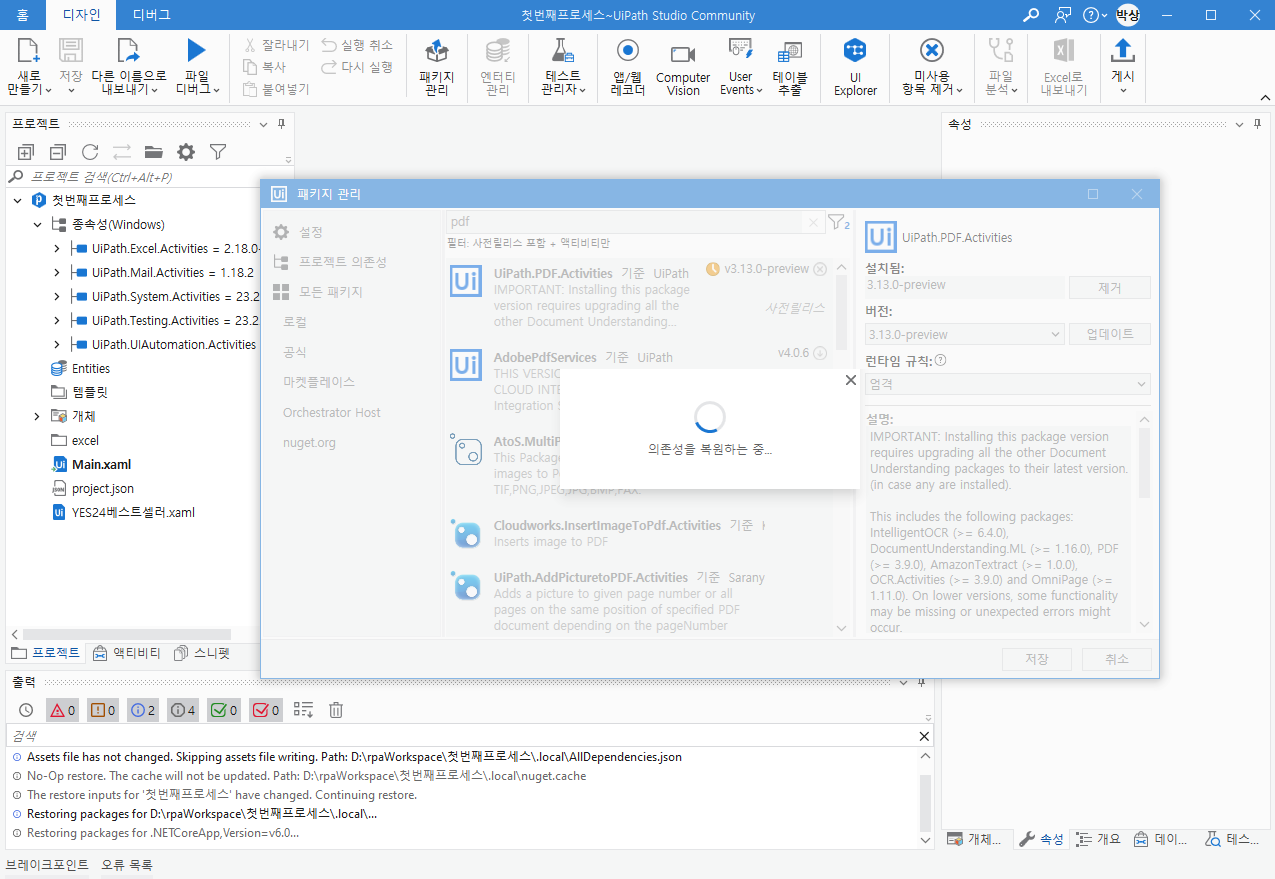Switch to the 홈 tab
Image resolution: width=1275 pixels, height=879 pixels.
pyautogui.click(x=23, y=15)
